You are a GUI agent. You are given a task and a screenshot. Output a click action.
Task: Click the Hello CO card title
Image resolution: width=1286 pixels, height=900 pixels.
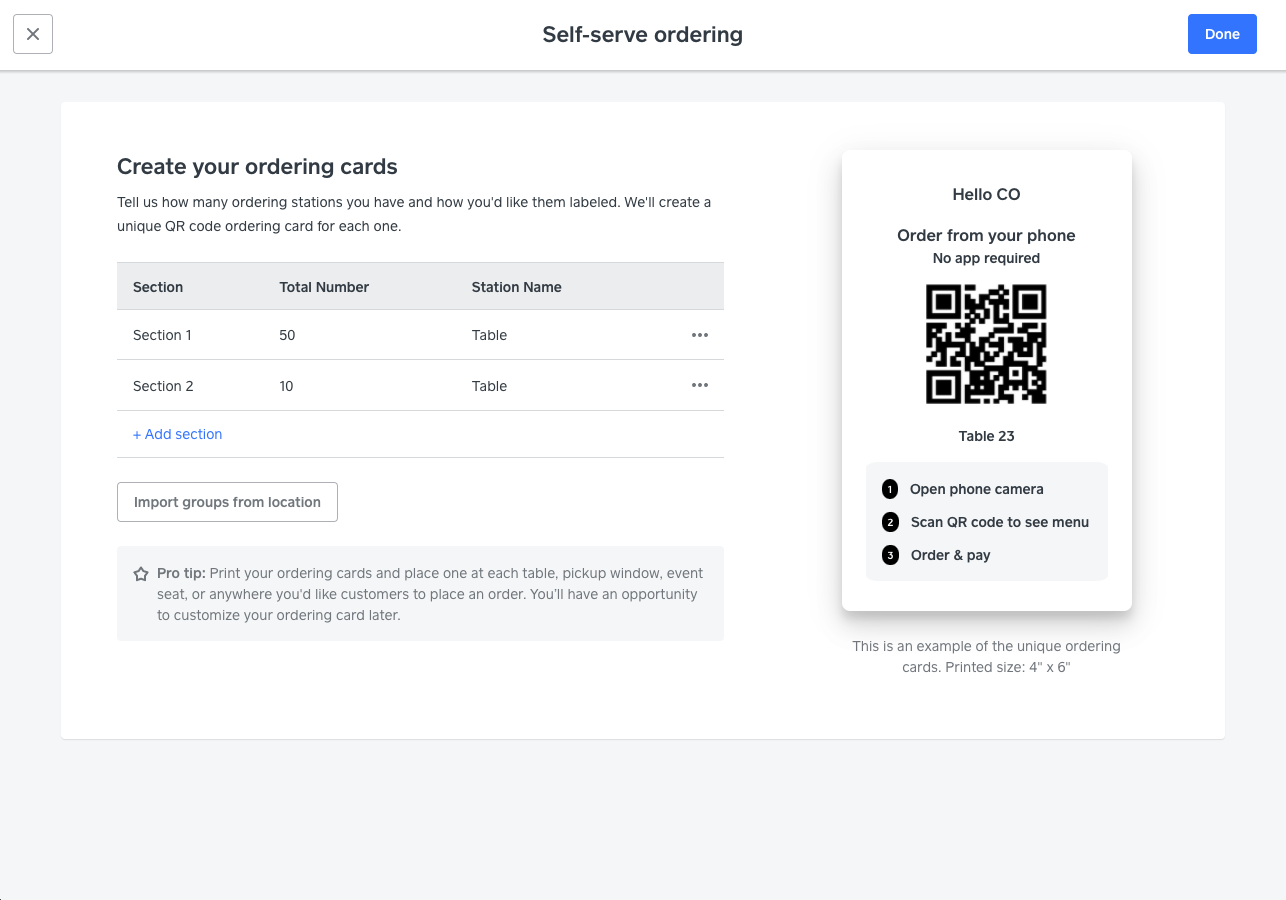(x=986, y=194)
